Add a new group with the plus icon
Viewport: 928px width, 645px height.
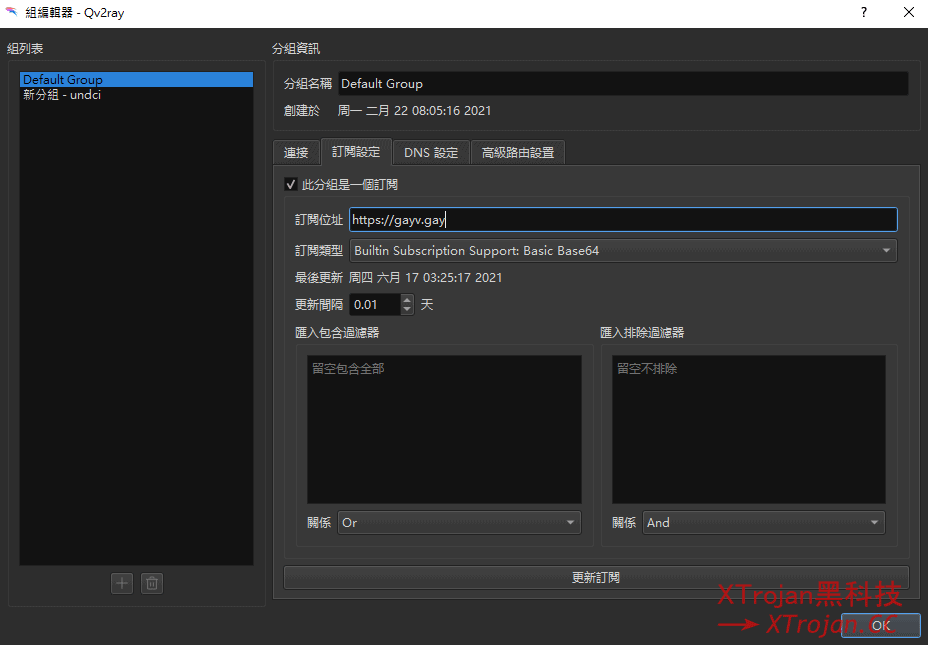(x=121, y=583)
